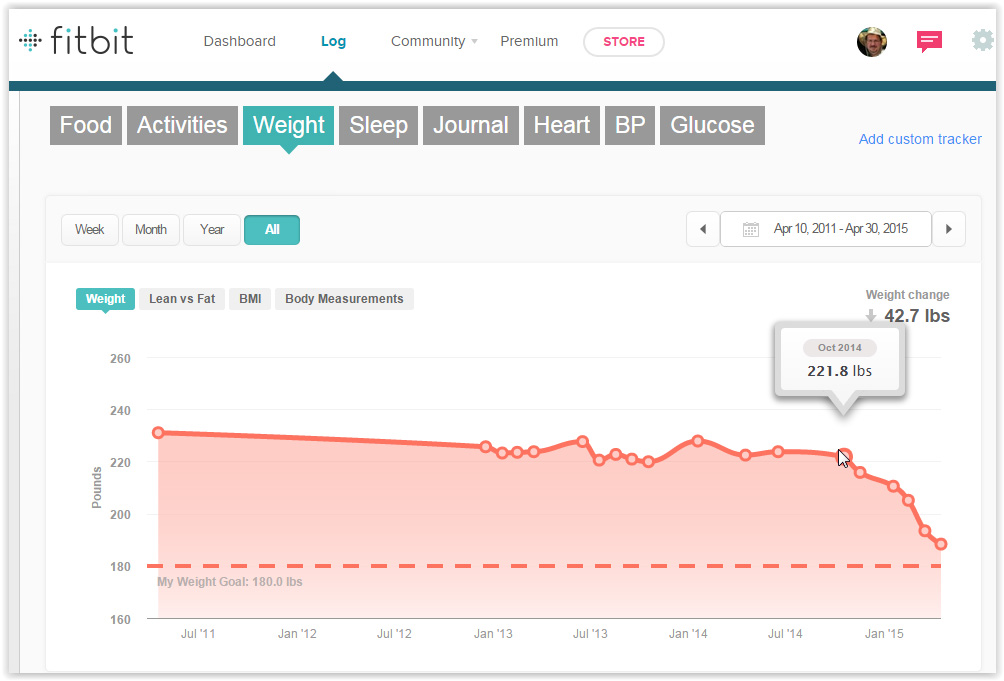Switch chart to BMI

250,299
